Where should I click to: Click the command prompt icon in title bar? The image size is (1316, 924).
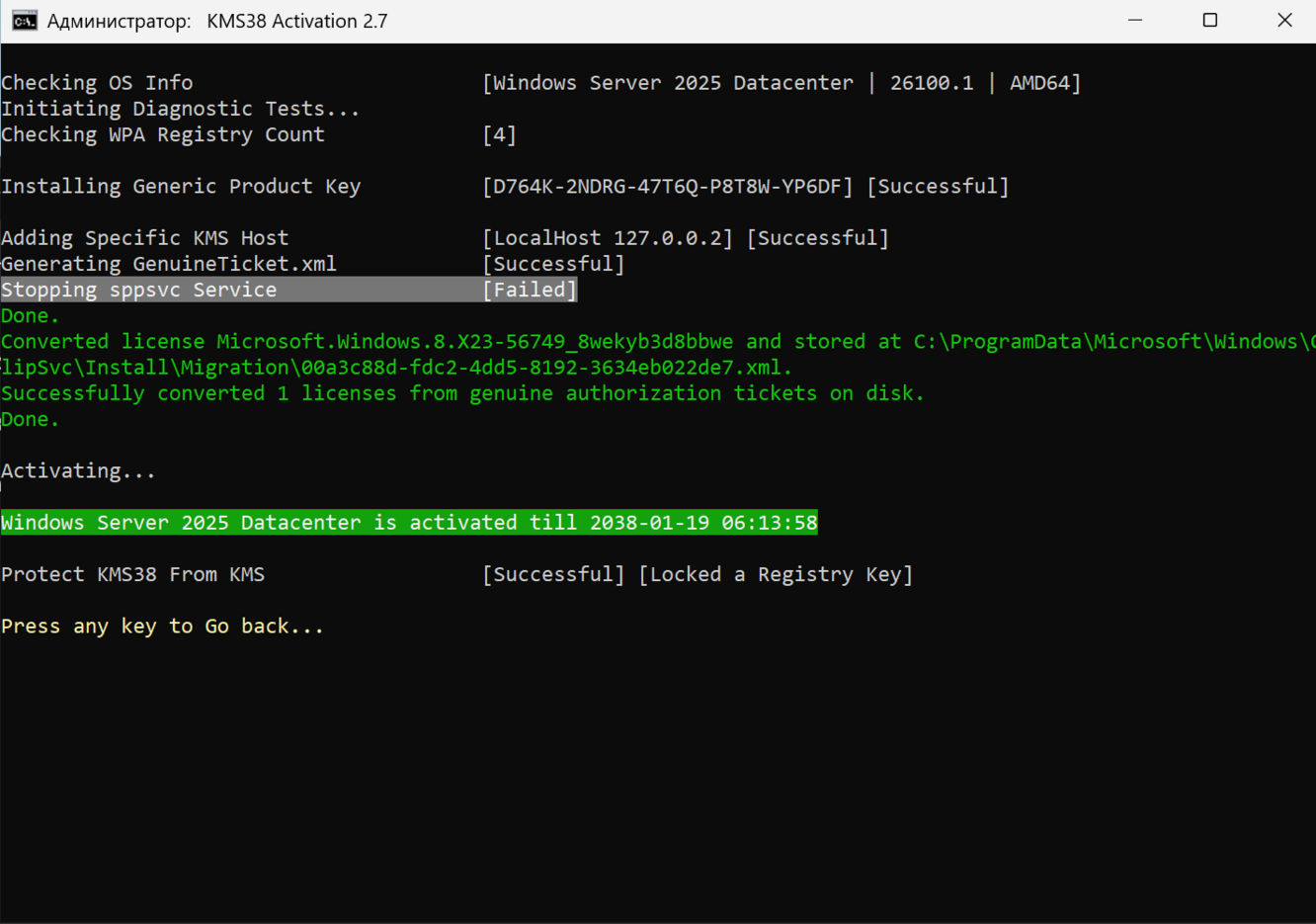pyautogui.click(x=25, y=21)
